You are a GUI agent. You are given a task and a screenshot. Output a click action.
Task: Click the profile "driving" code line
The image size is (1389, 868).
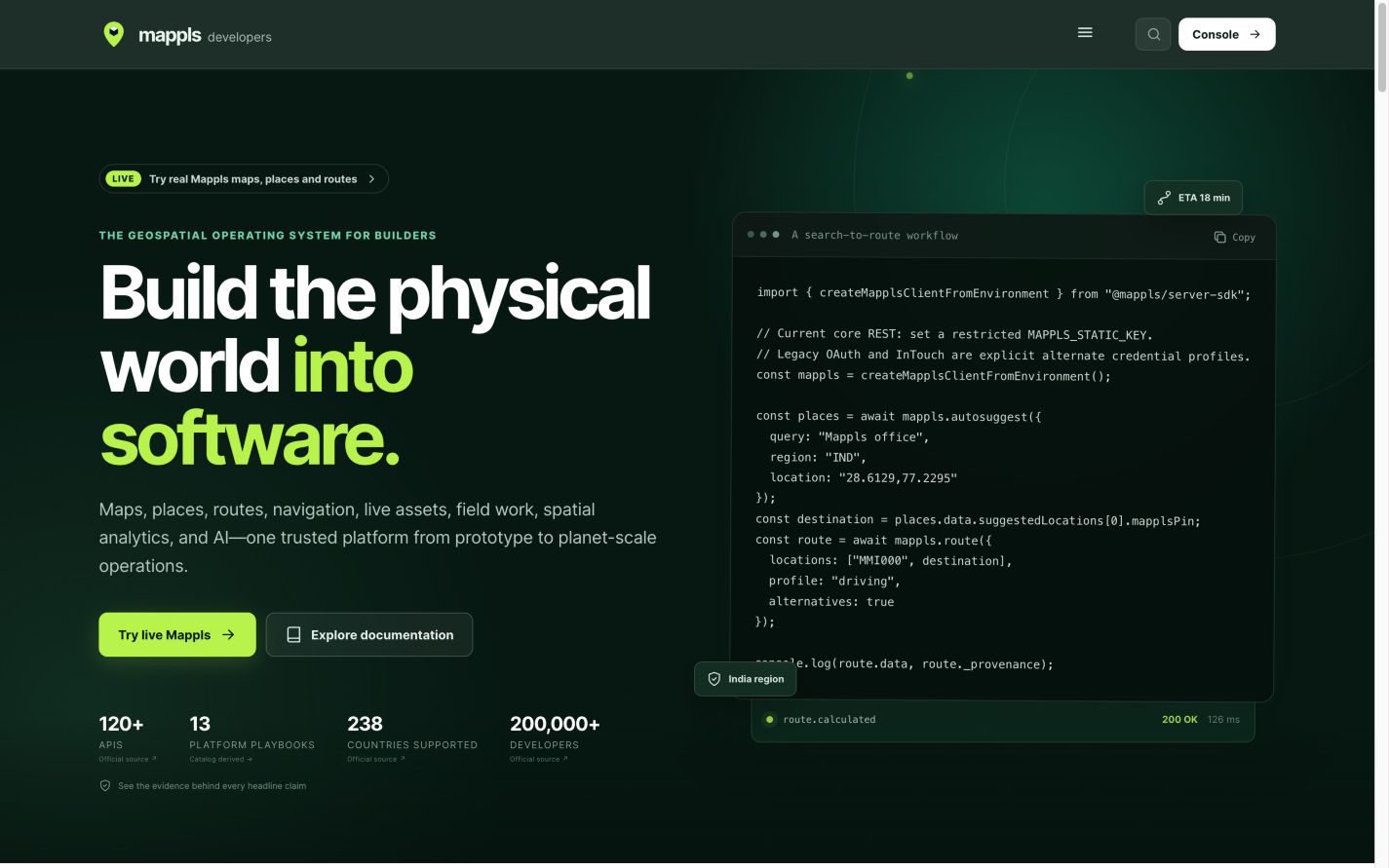[834, 582]
